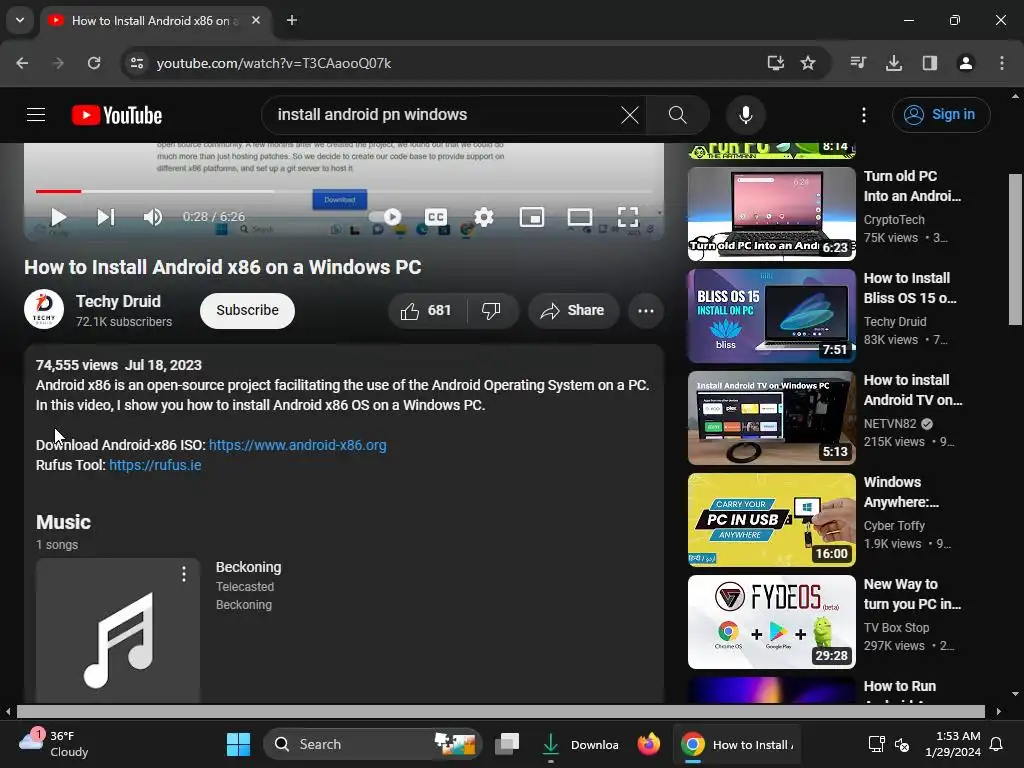Toggle closed captions CC
This screenshot has width=1024, height=768.
436,217
